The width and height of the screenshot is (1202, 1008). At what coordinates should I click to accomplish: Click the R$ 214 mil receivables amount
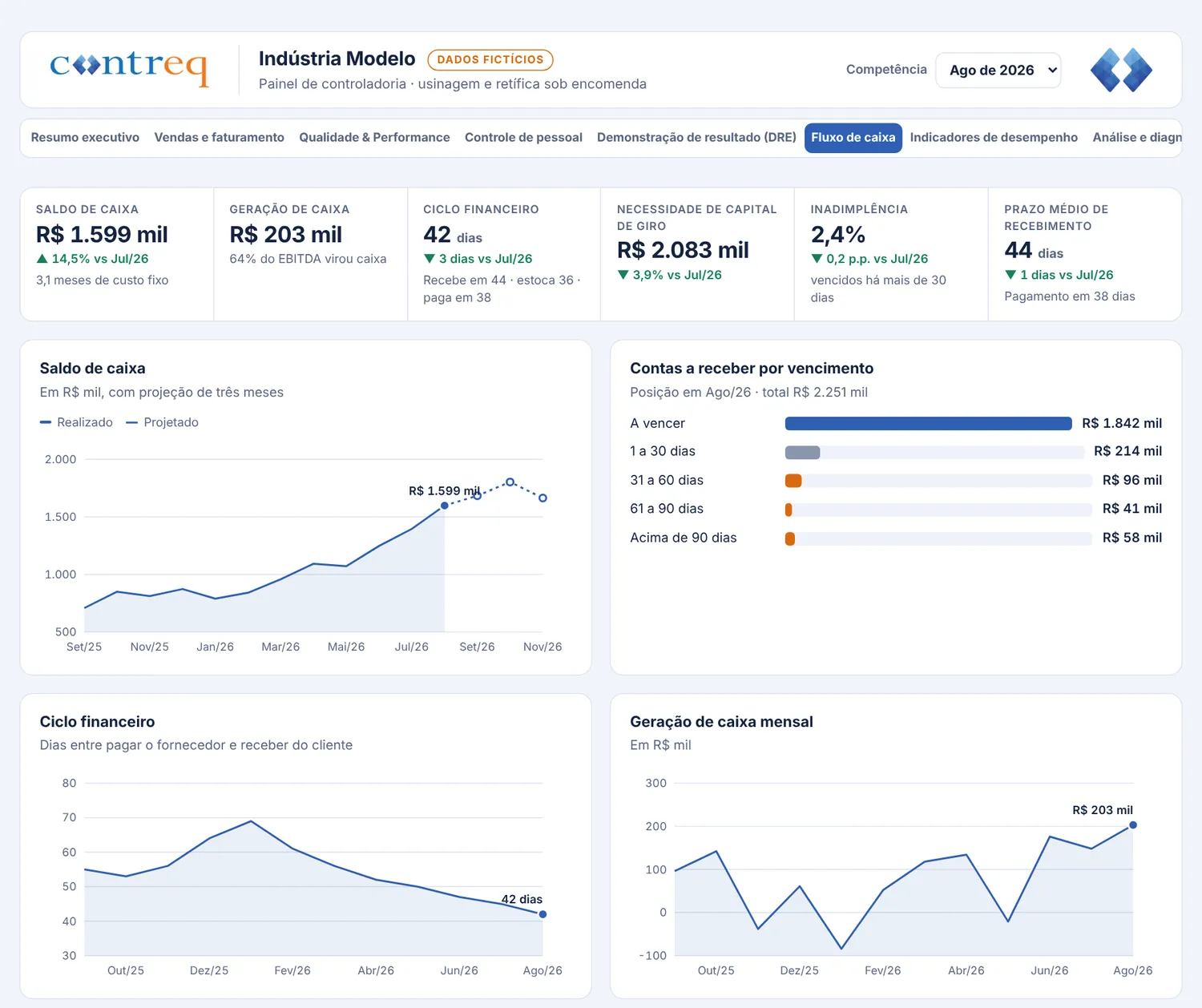(1128, 451)
